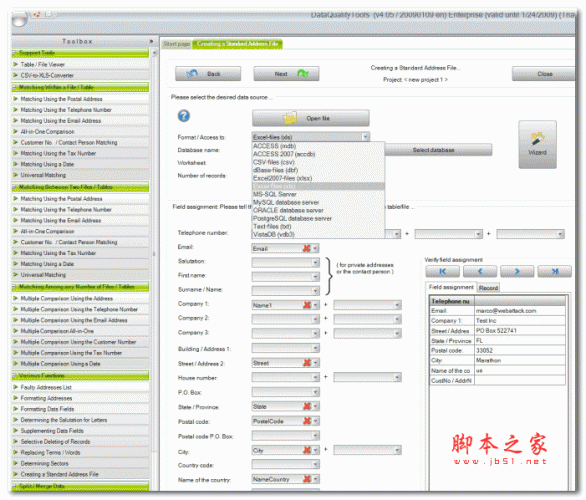This screenshot has width=586, height=500.
Task: Open second City combination dropdown
Action: tap(397, 450)
